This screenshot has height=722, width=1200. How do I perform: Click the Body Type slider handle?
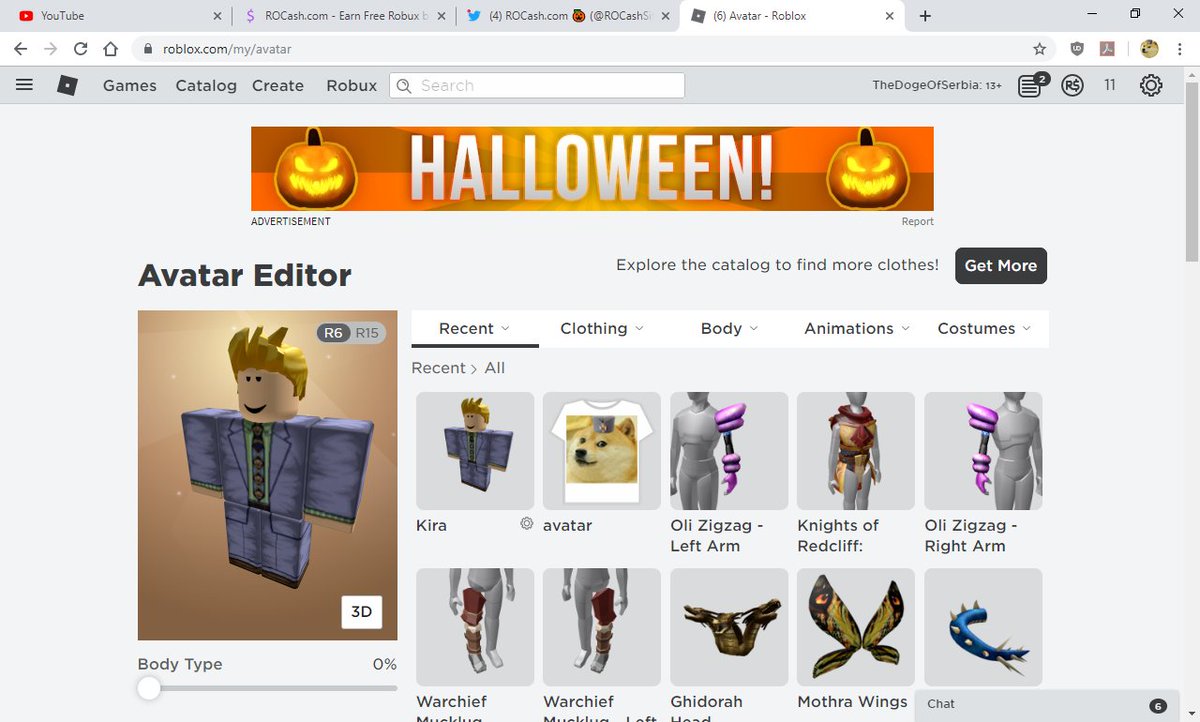149,688
